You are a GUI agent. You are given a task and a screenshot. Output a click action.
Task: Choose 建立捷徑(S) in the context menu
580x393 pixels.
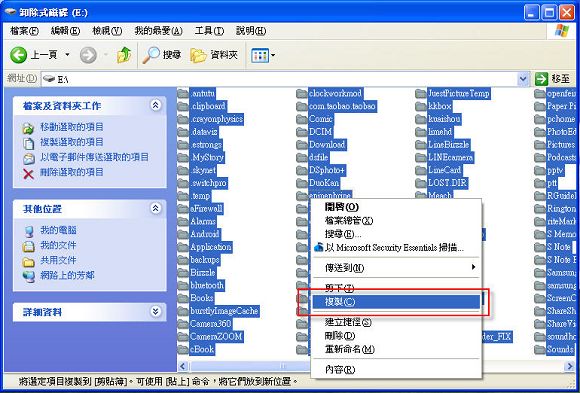coord(396,322)
